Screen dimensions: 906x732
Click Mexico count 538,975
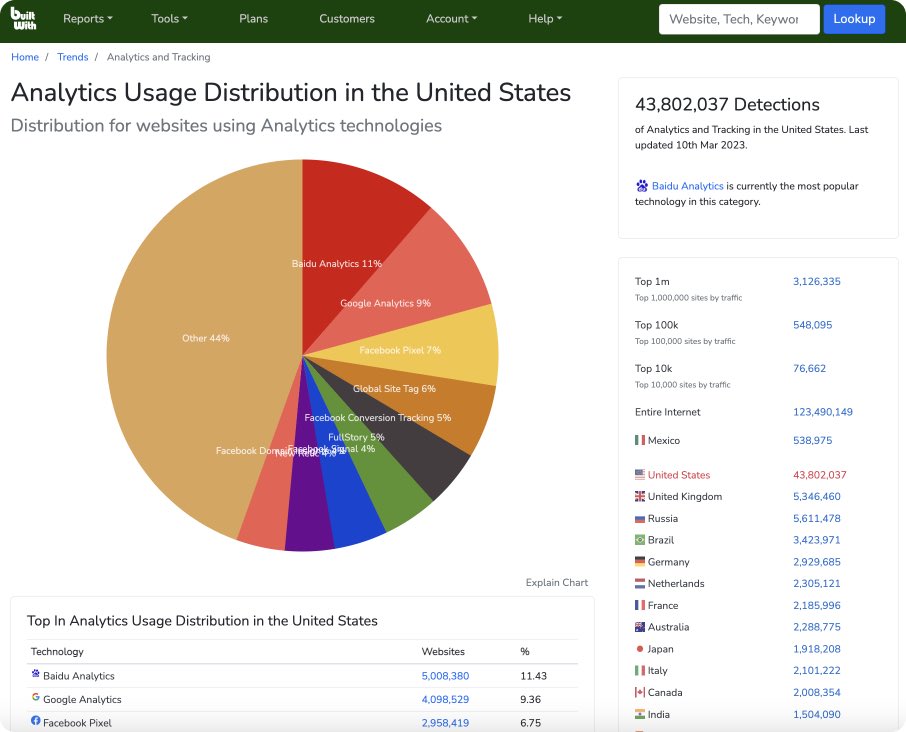pyautogui.click(x=812, y=440)
